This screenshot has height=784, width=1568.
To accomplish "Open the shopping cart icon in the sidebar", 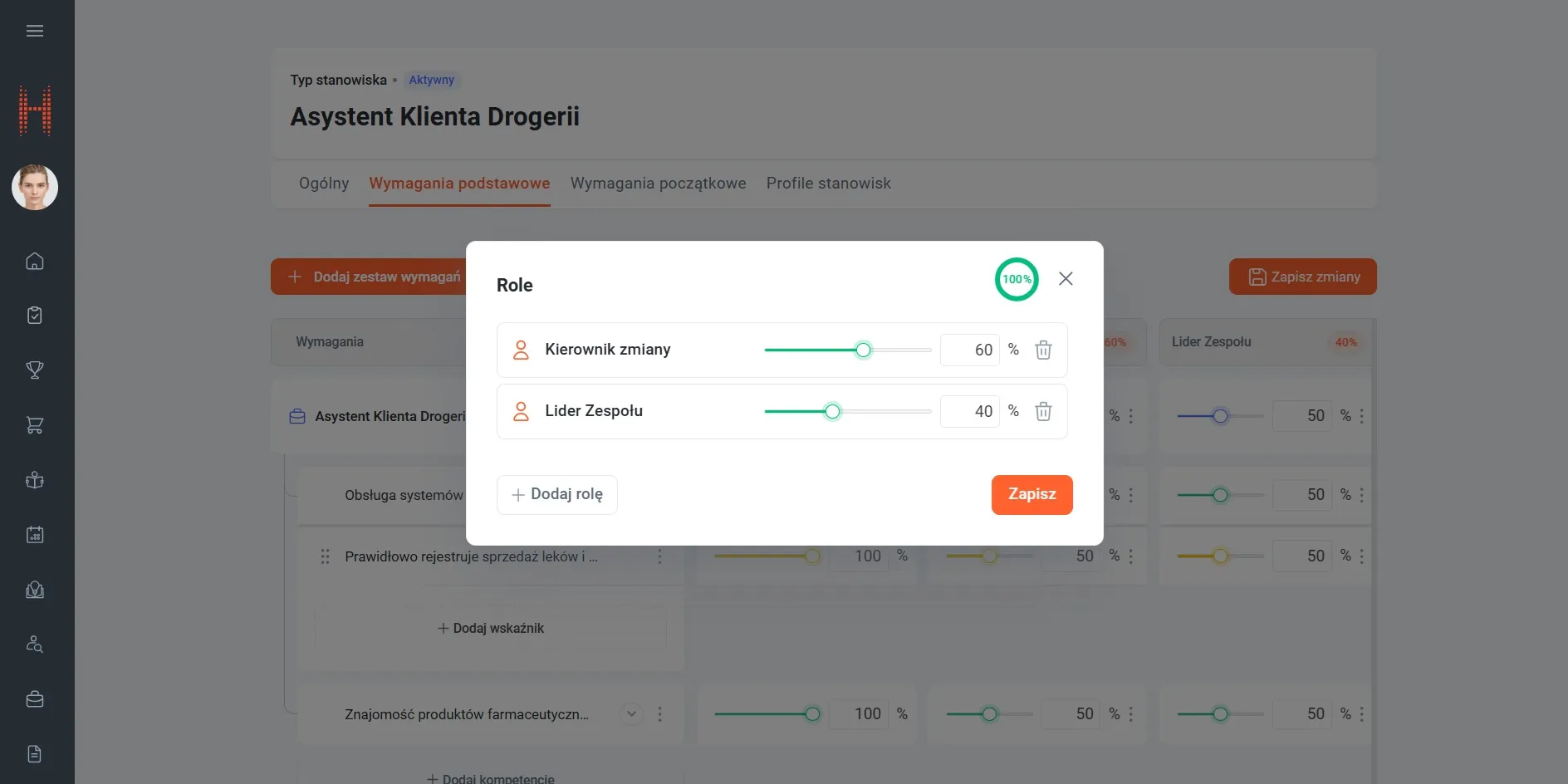I will tap(35, 425).
